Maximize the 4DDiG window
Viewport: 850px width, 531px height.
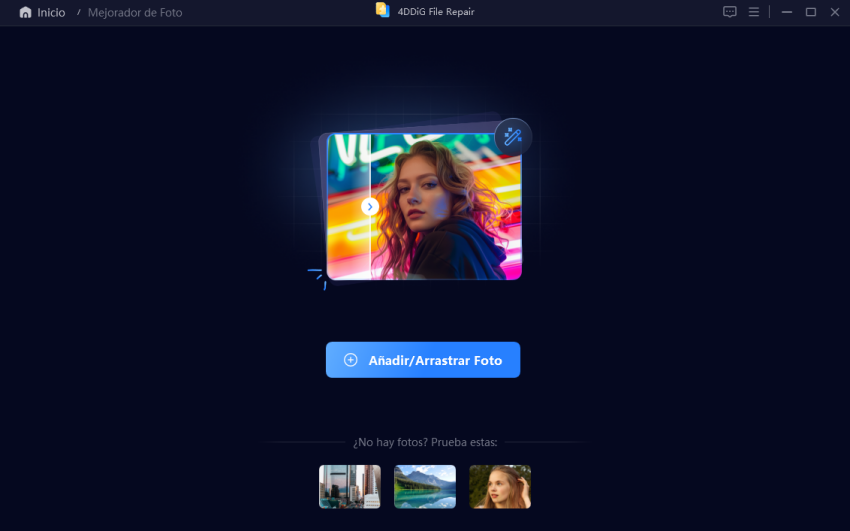click(811, 12)
